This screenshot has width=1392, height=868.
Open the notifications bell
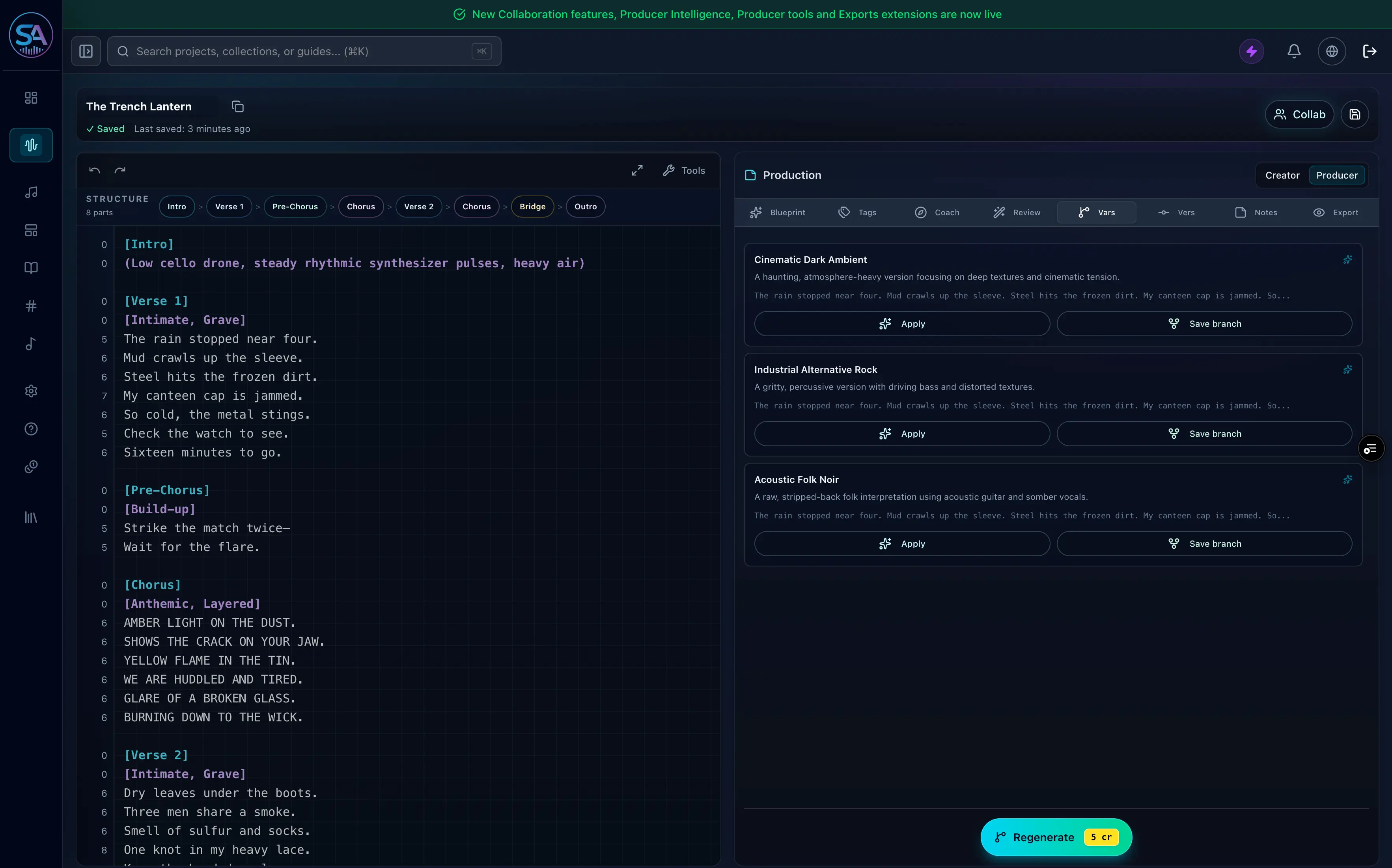click(1294, 52)
